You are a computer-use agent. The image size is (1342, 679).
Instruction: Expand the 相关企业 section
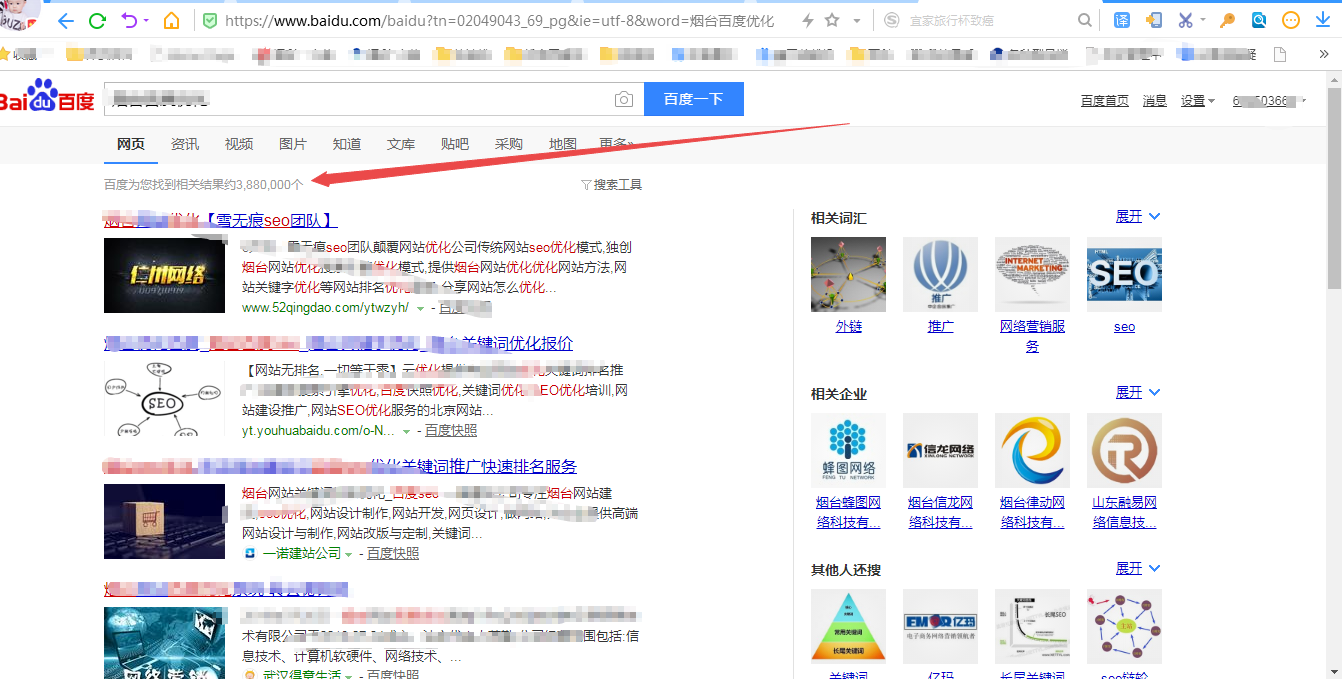coord(1138,392)
